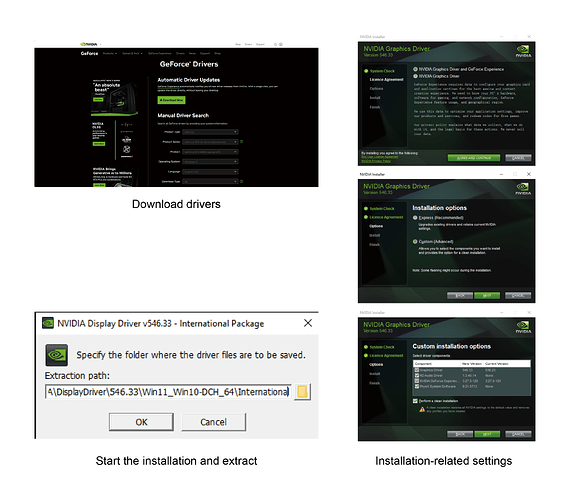
Task: Click System Check check icon in Installation options window
Action: pos(366,209)
